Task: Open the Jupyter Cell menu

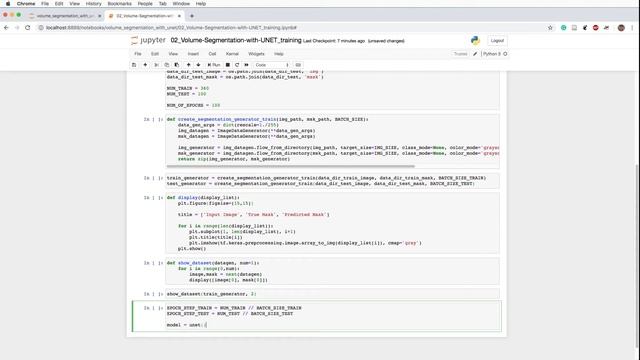Action: coord(212,54)
